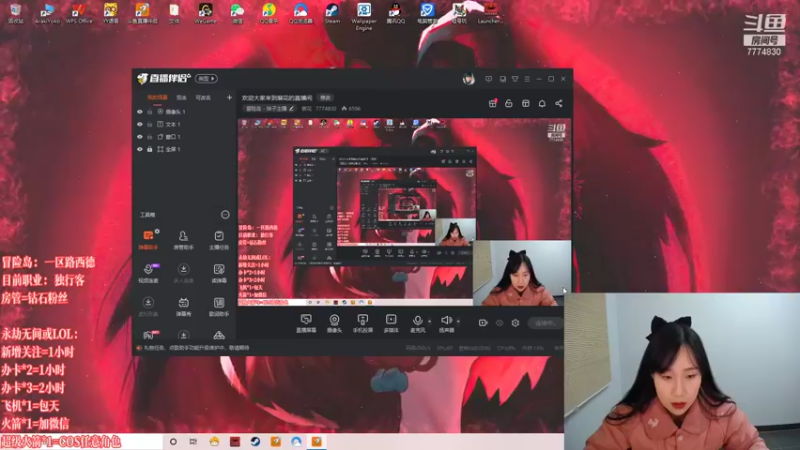Select the second scene tab
Screen dimensions: 800x450
click(182, 97)
